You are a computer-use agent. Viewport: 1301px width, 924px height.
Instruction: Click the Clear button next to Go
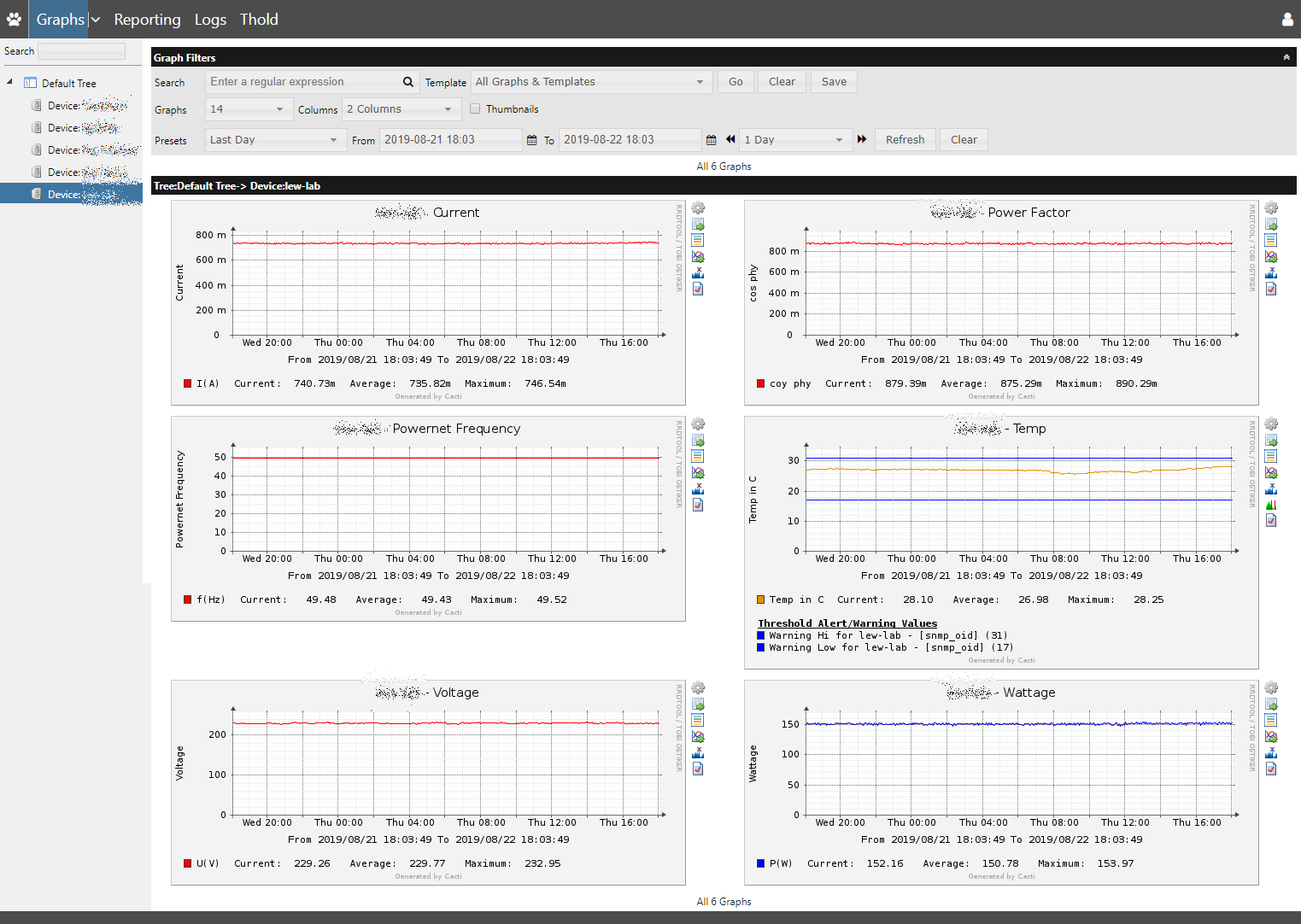point(782,82)
